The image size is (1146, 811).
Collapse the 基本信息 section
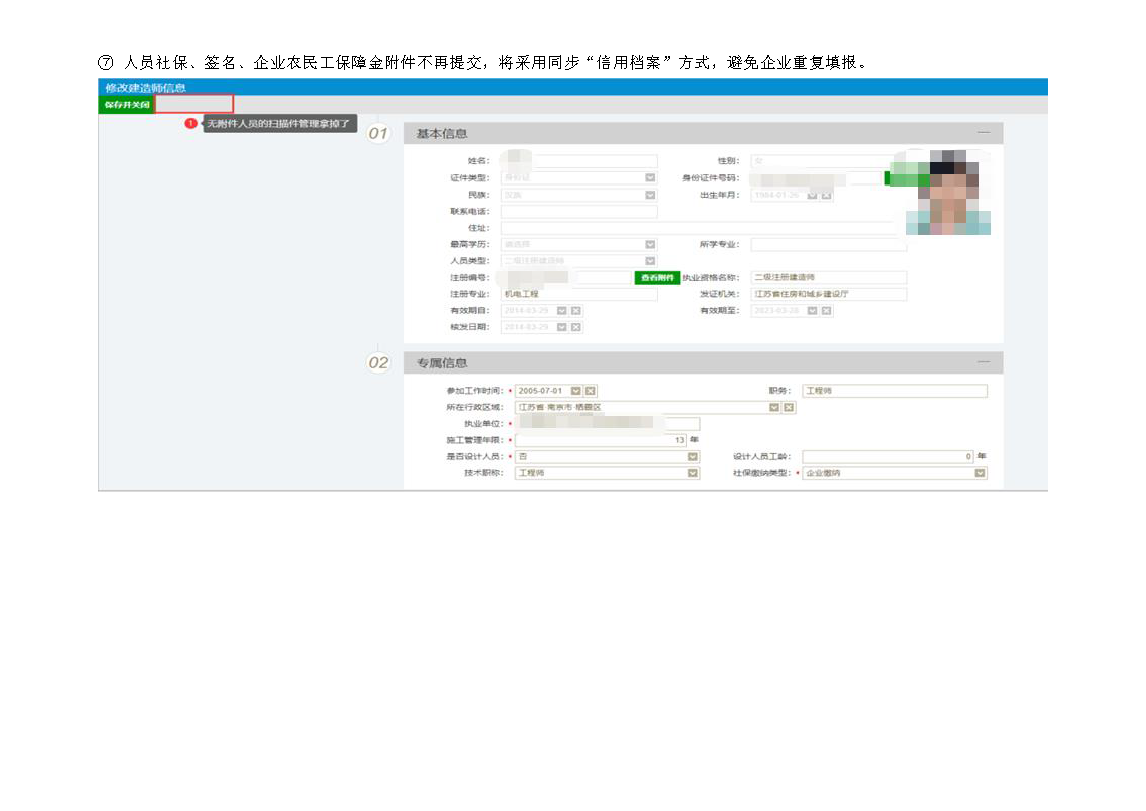[x=984, y=133]
